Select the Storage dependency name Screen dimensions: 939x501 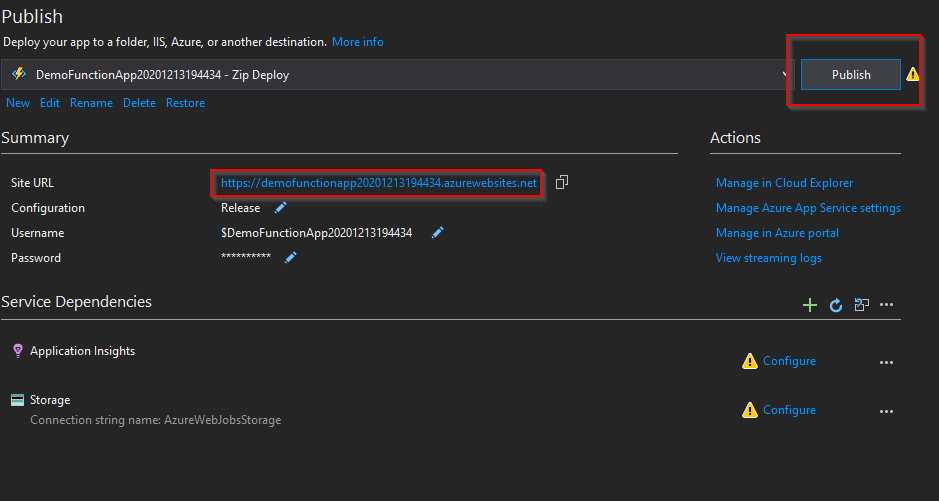click(50, 400)
